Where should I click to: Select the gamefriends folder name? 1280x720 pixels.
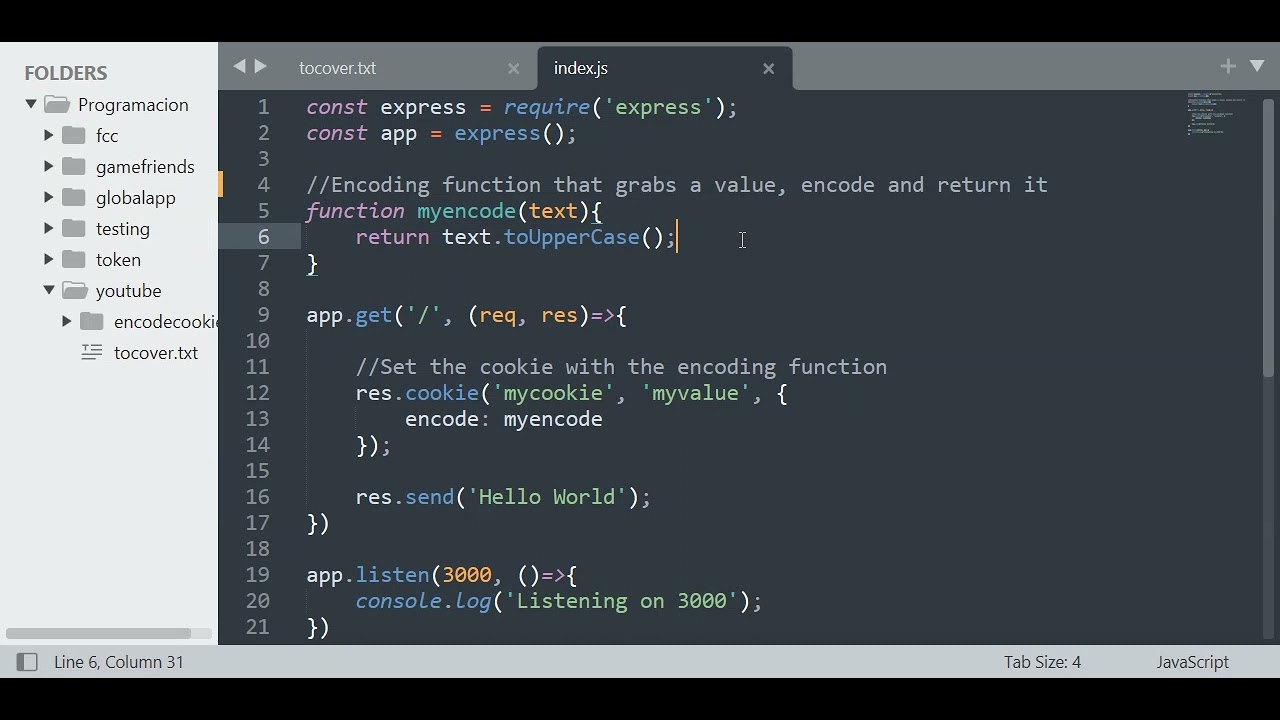145,167
